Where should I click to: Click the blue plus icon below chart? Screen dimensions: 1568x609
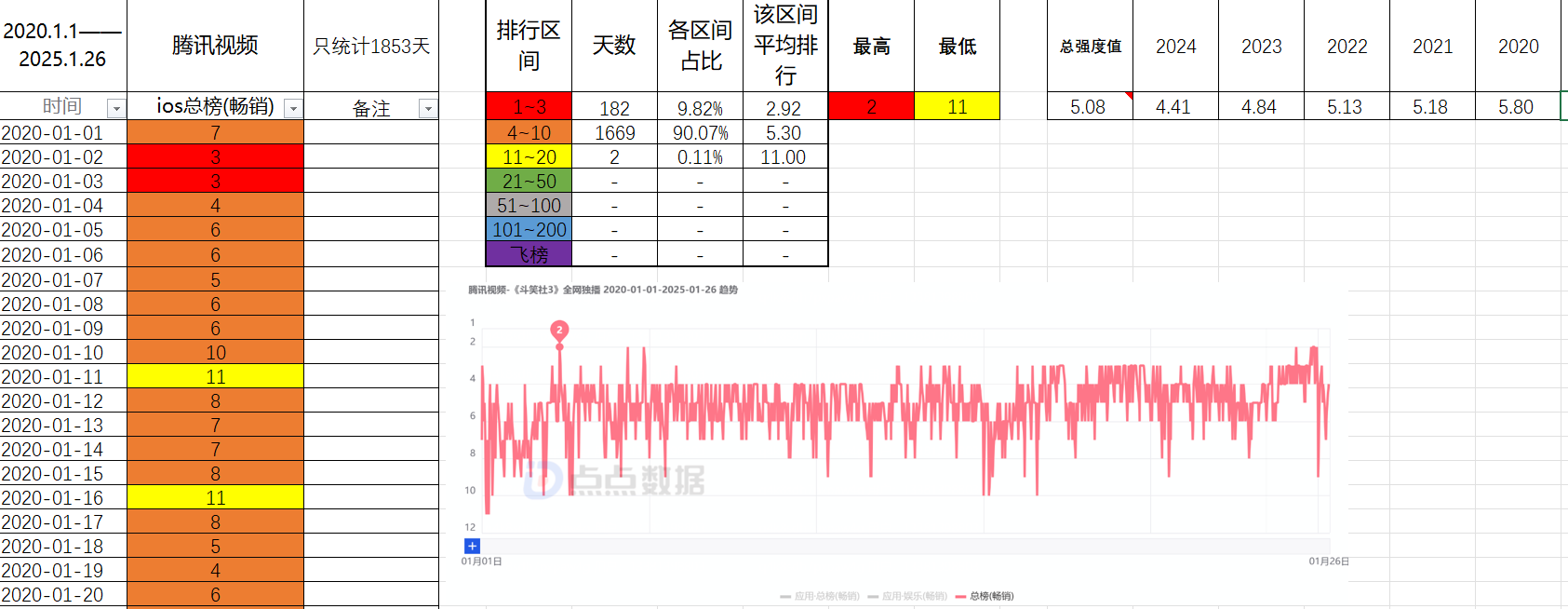coord(472,547)
